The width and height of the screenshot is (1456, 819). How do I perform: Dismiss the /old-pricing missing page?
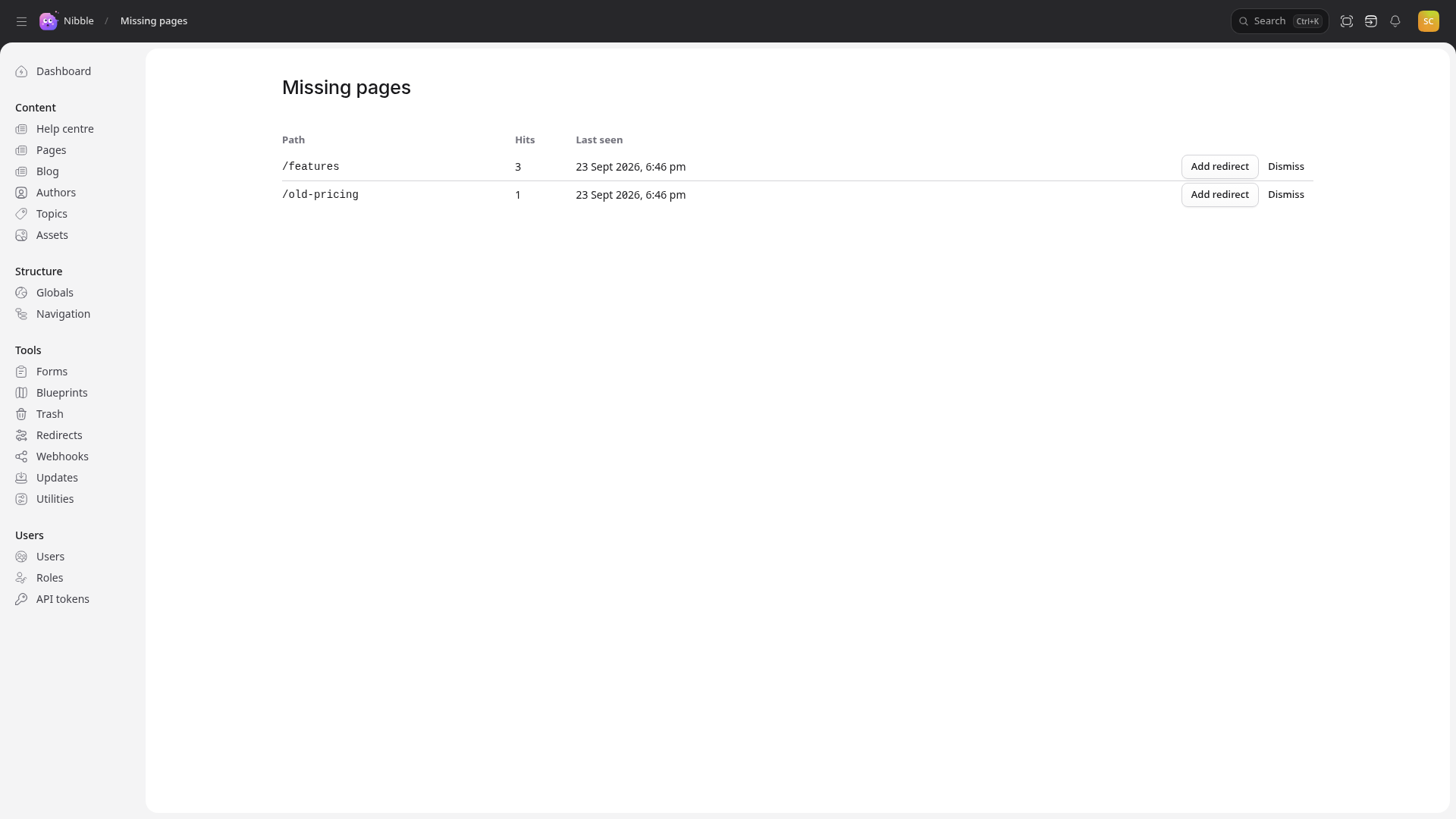[x=1286, y=195]
